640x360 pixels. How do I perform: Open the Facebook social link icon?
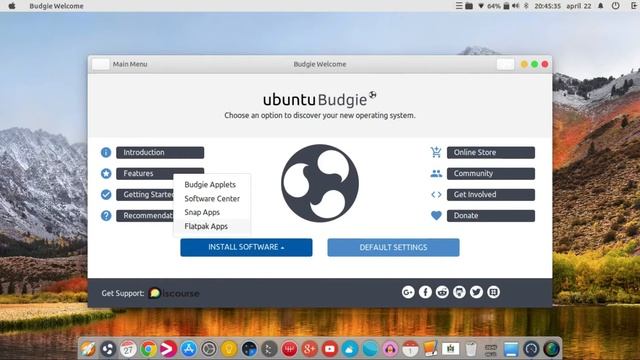pos(425,292)
